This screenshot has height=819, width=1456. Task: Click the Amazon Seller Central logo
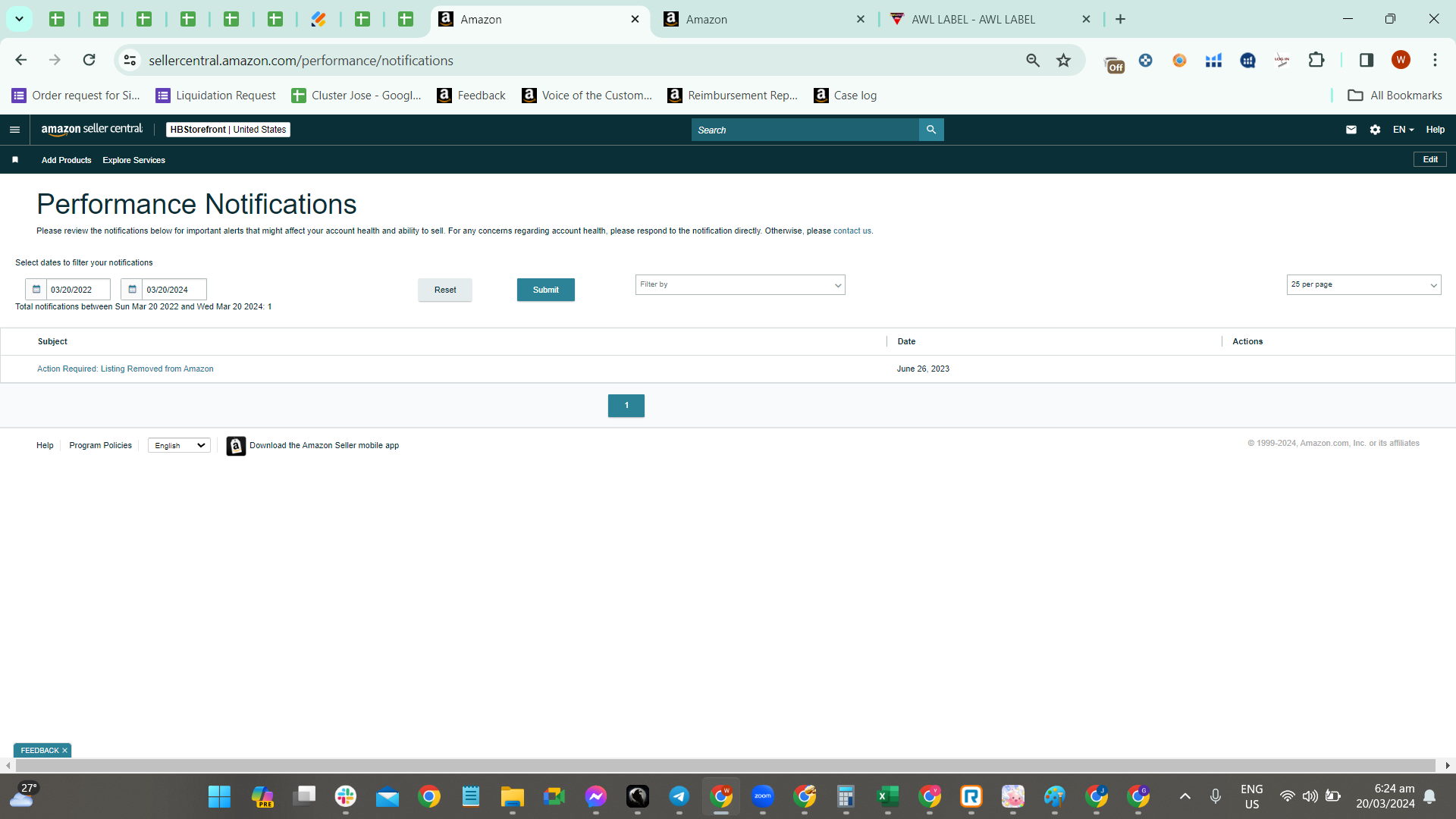pos(92,130)
